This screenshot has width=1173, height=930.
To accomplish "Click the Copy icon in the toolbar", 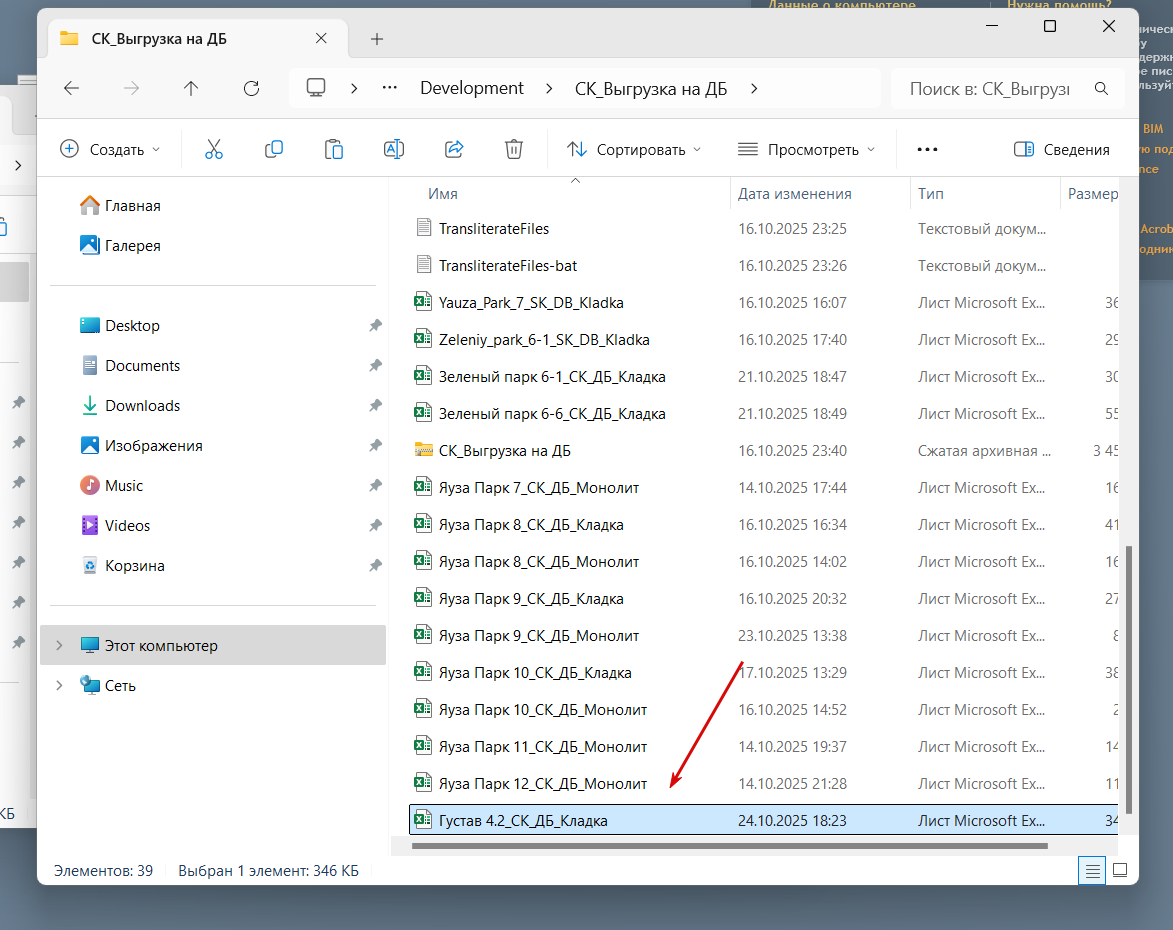I will click(274, 150).
